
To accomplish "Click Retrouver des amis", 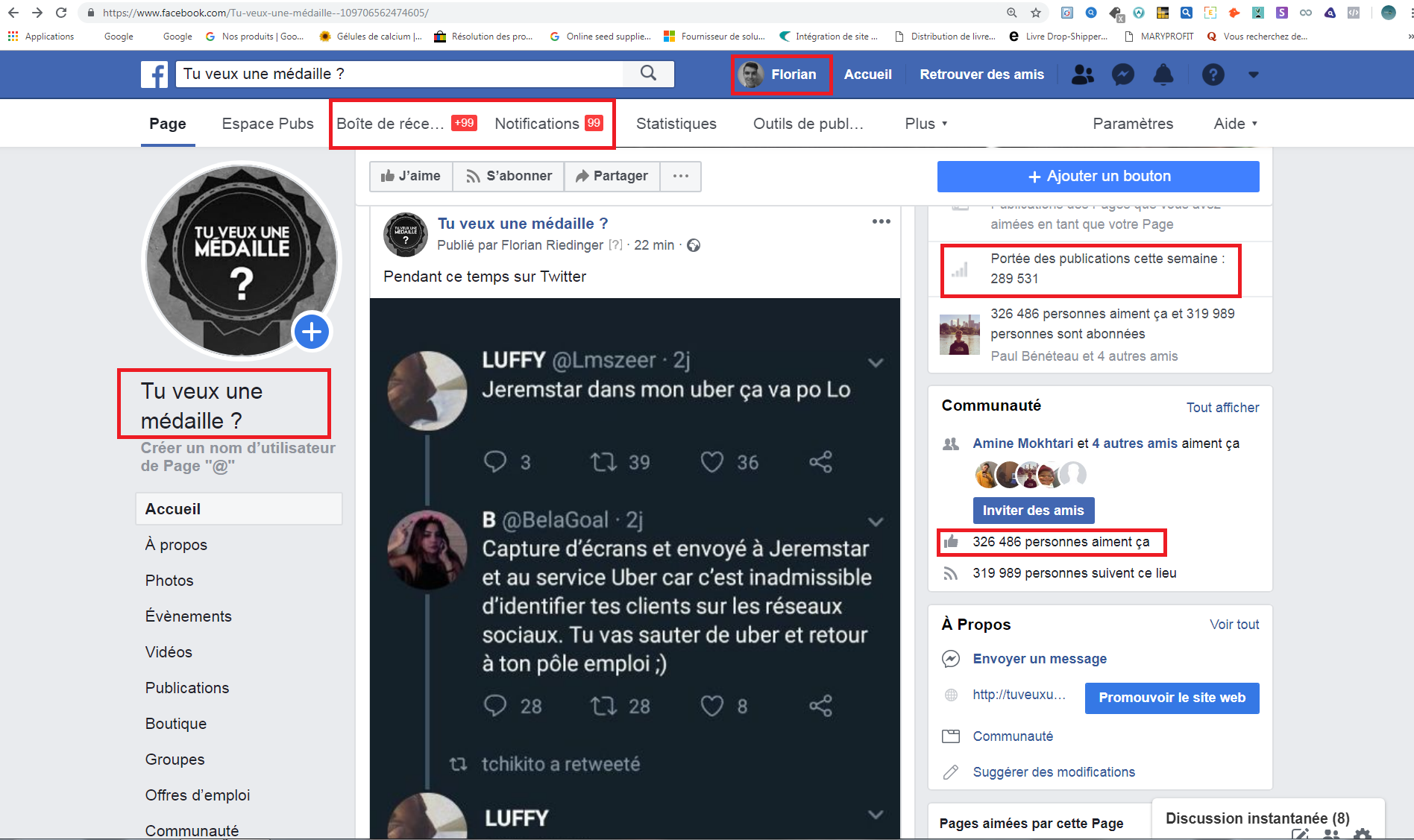I will pos(981,75).
